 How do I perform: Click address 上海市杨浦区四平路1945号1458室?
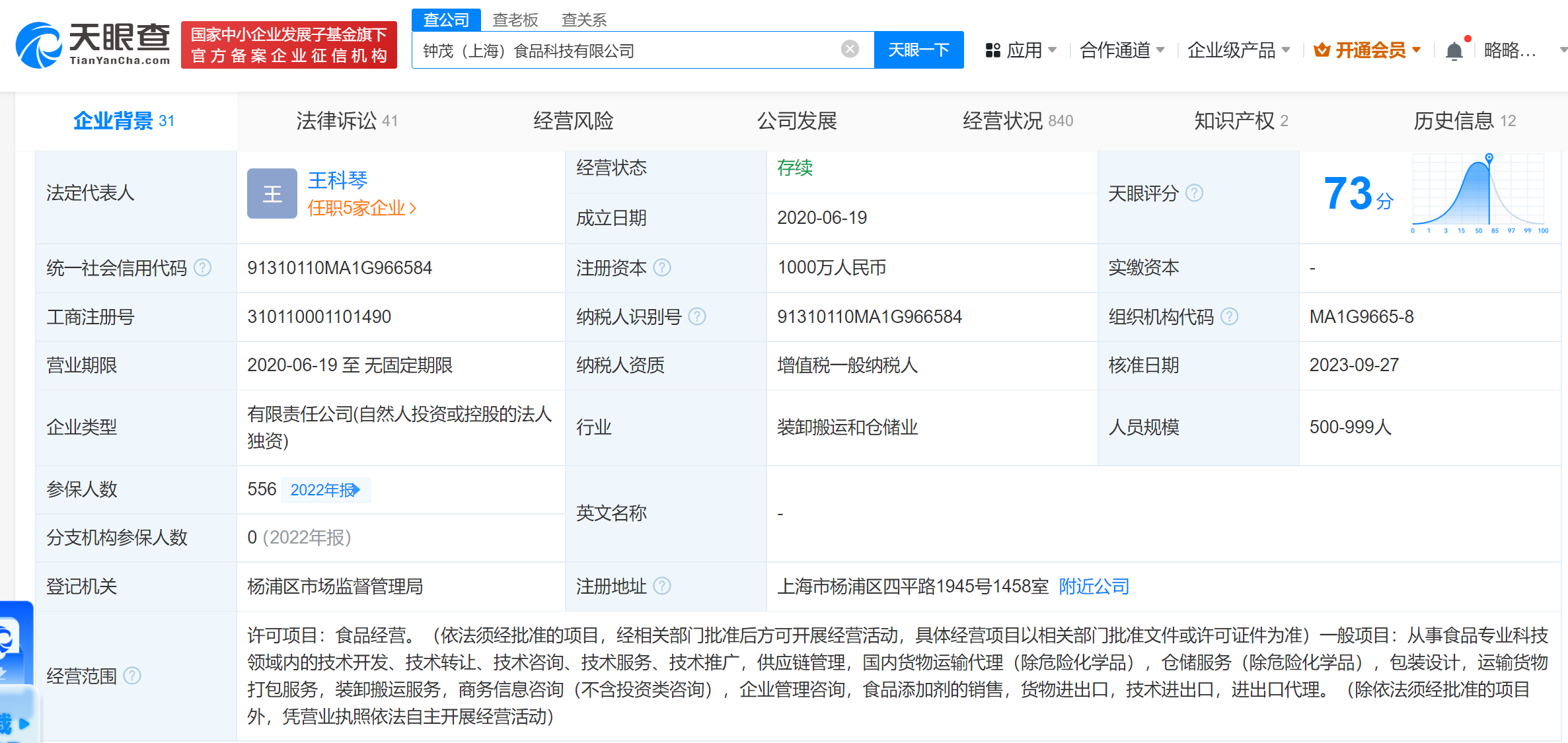pos(913,586)
